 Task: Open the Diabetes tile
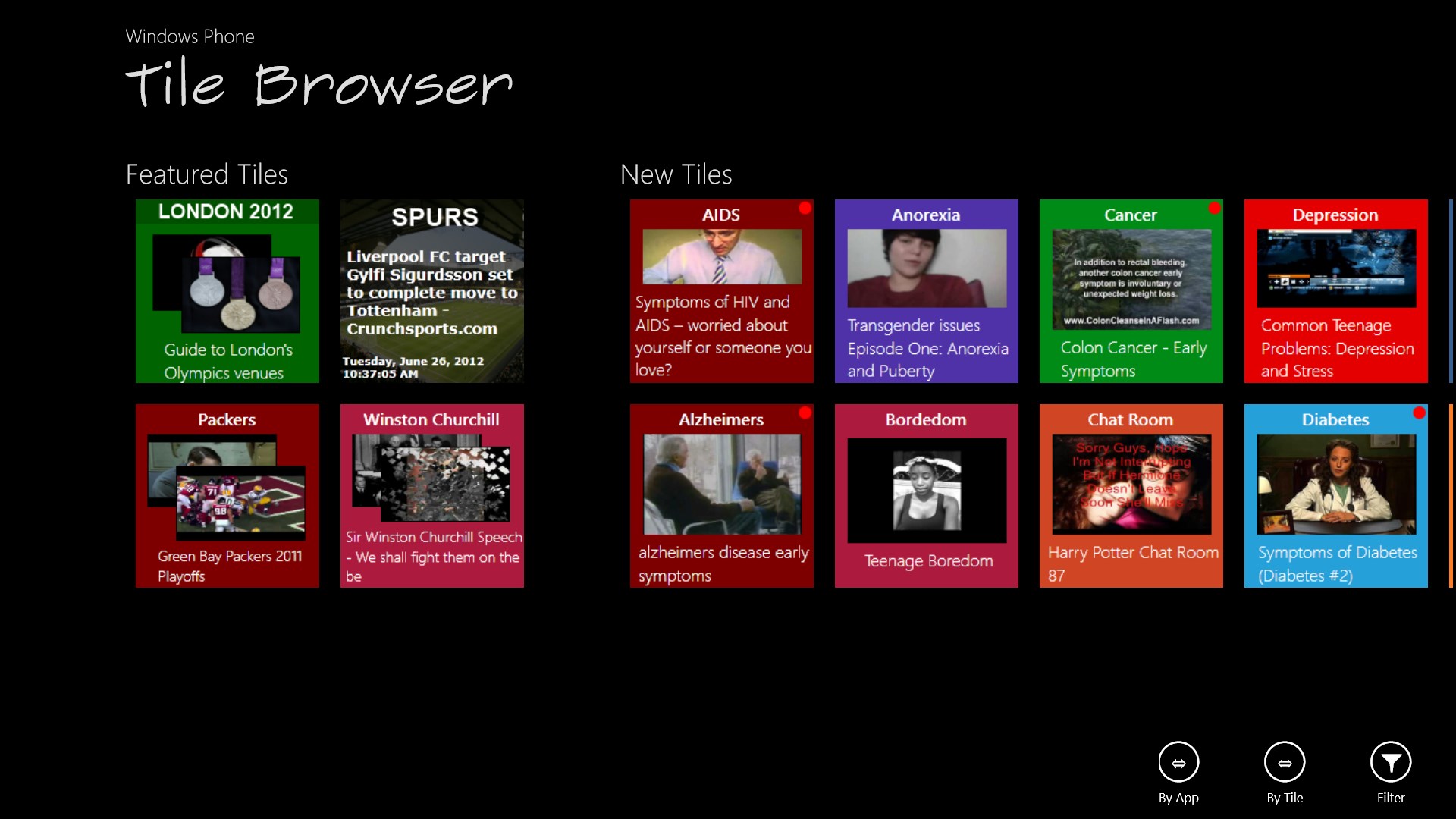1335,496
